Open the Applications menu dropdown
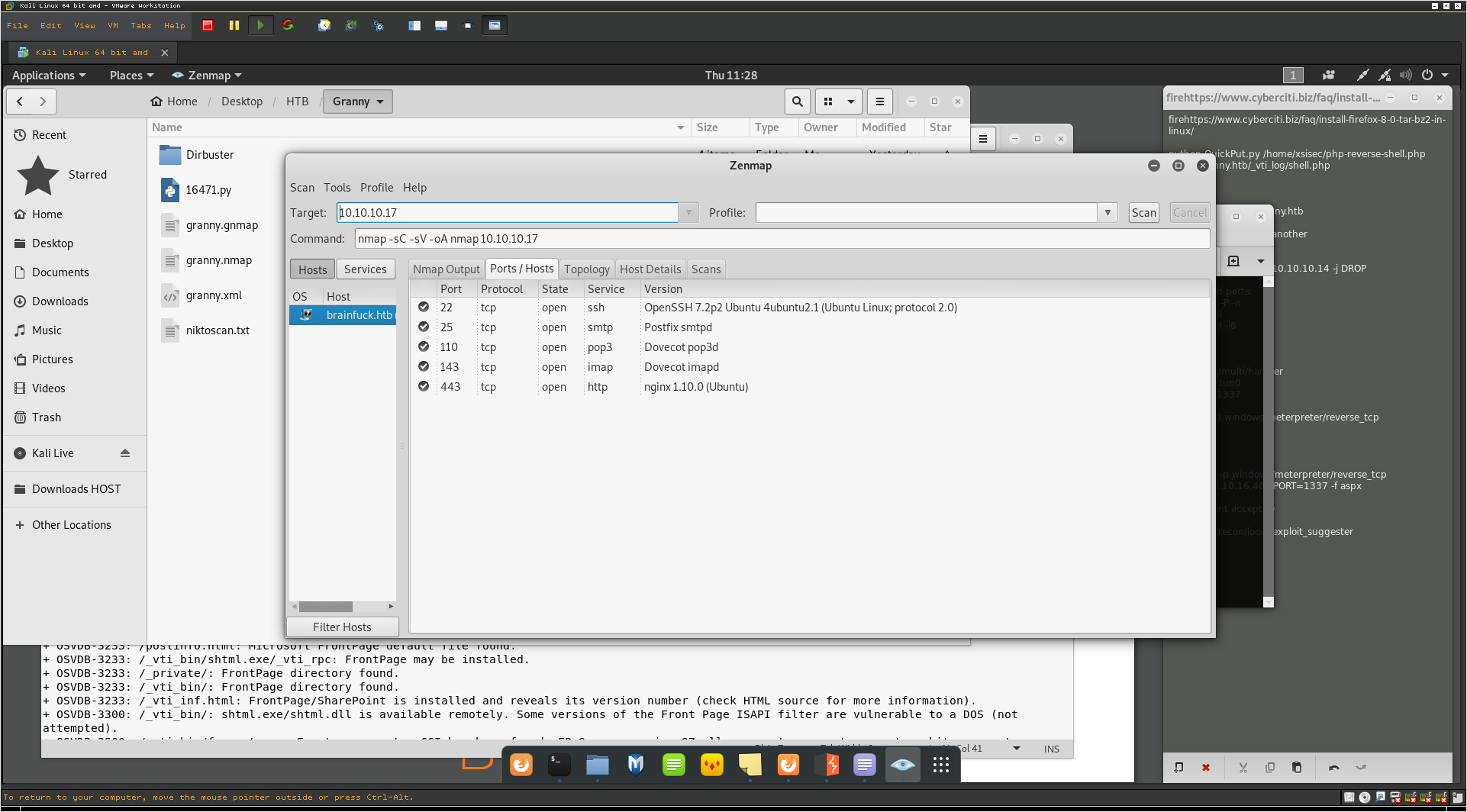The width and height of the screenshot is (1467, 812). 49,76
